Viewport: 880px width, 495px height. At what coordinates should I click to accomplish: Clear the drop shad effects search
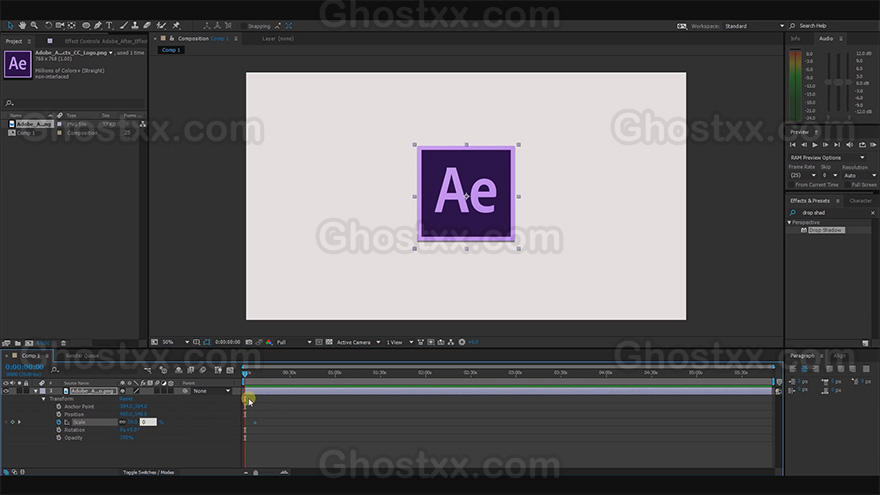point(873,213)
